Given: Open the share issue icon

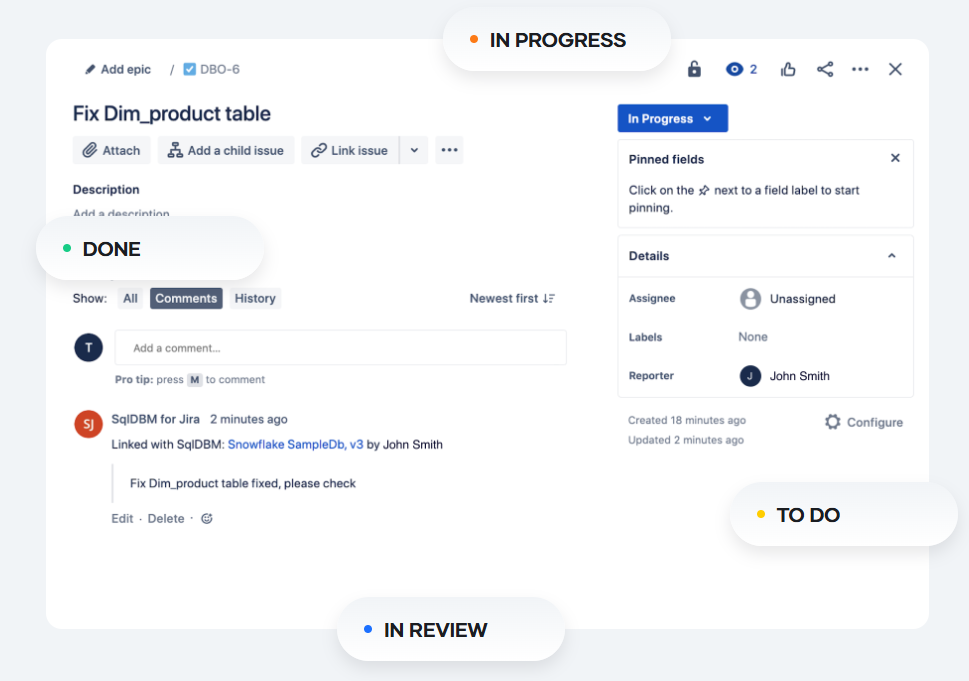Looking at the screenshot, I should point(825,69).
